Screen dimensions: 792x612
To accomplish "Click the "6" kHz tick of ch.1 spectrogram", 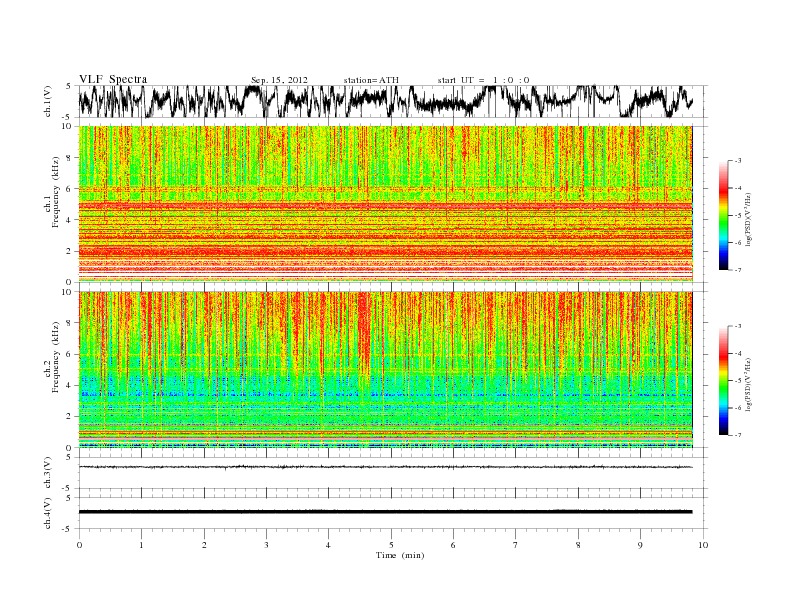I will (x=69, y=189).
